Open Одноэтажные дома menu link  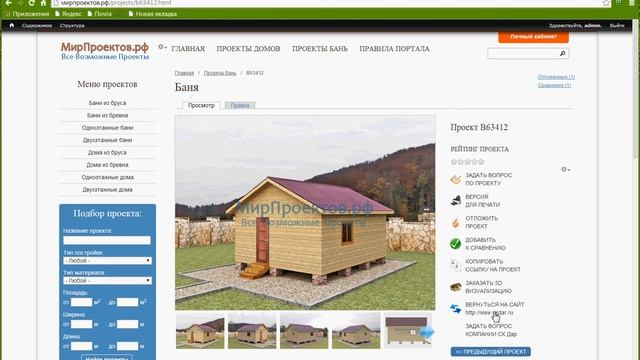(107, 177)
